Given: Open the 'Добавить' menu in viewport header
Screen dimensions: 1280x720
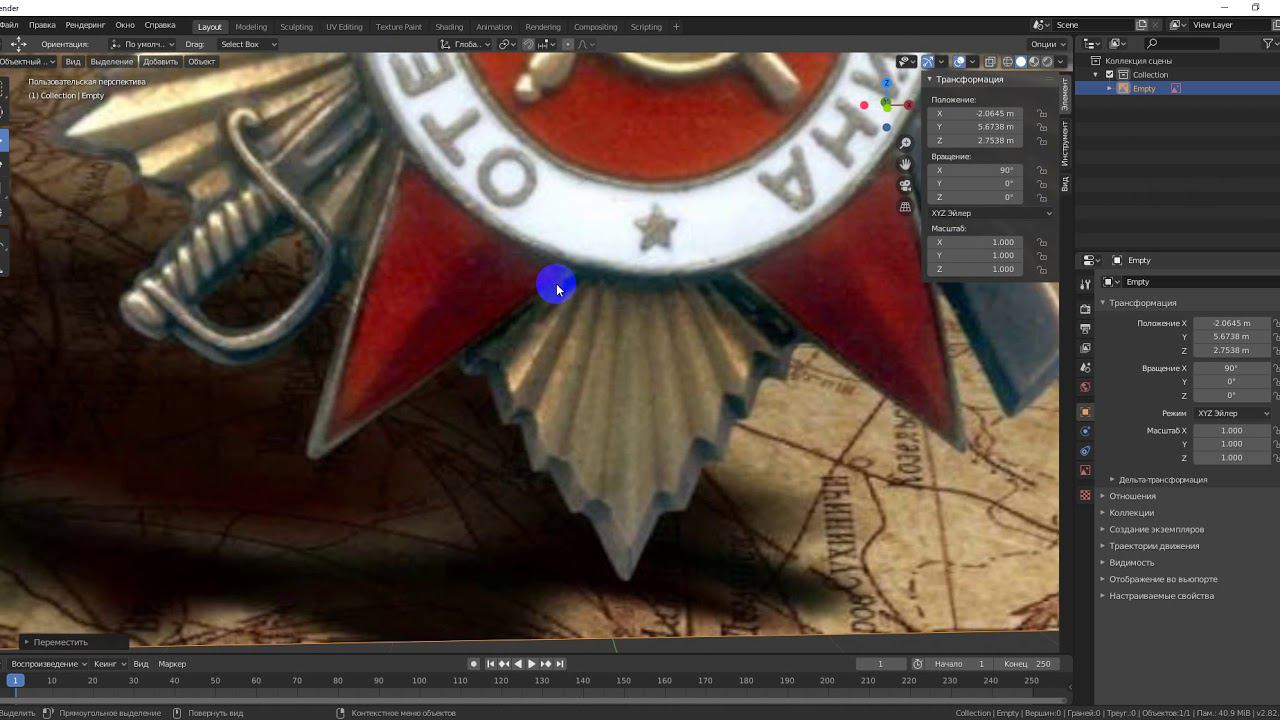Looking at the screenshot, I should (160, 62).
